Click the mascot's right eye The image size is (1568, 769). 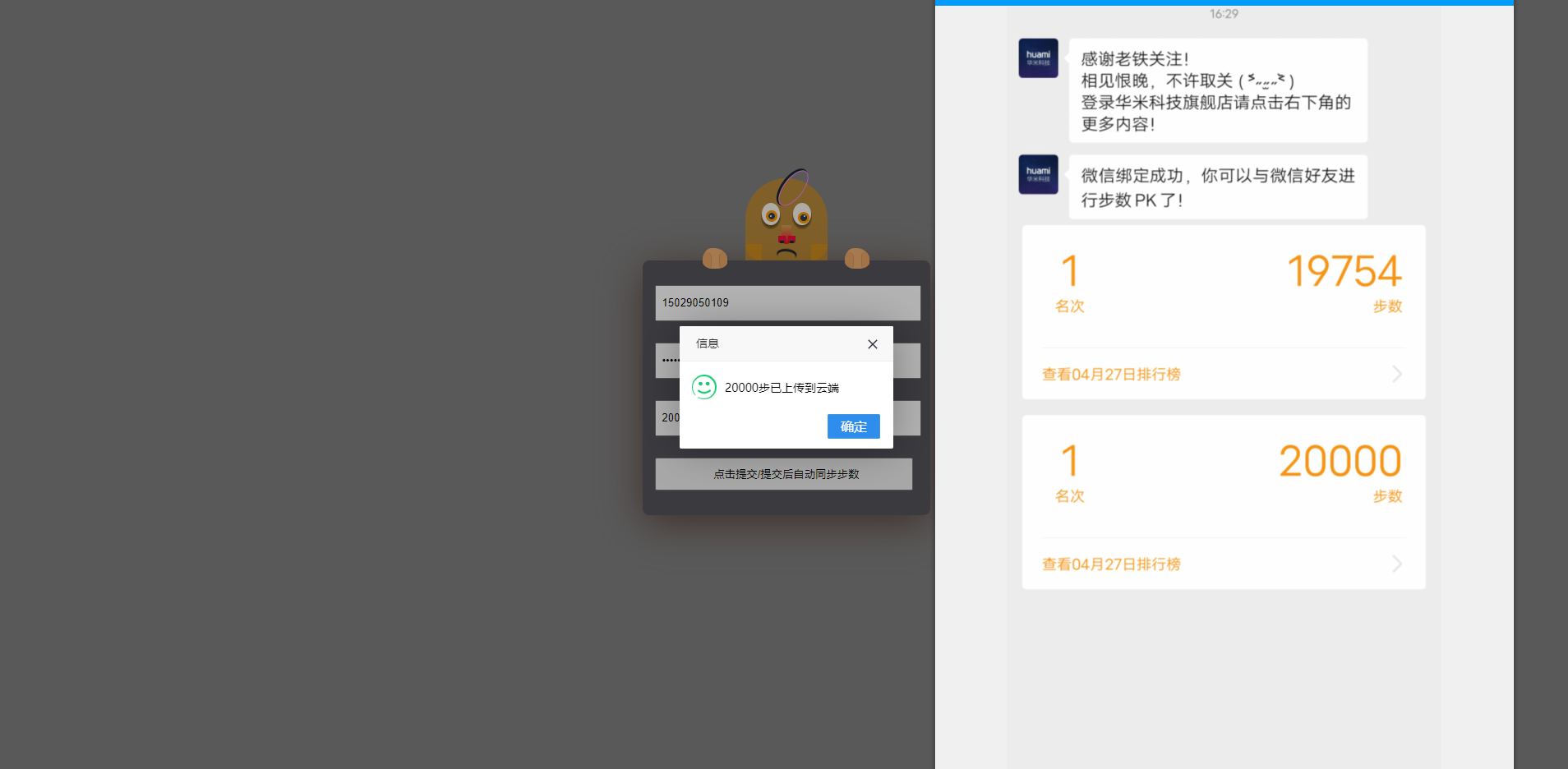802,216
